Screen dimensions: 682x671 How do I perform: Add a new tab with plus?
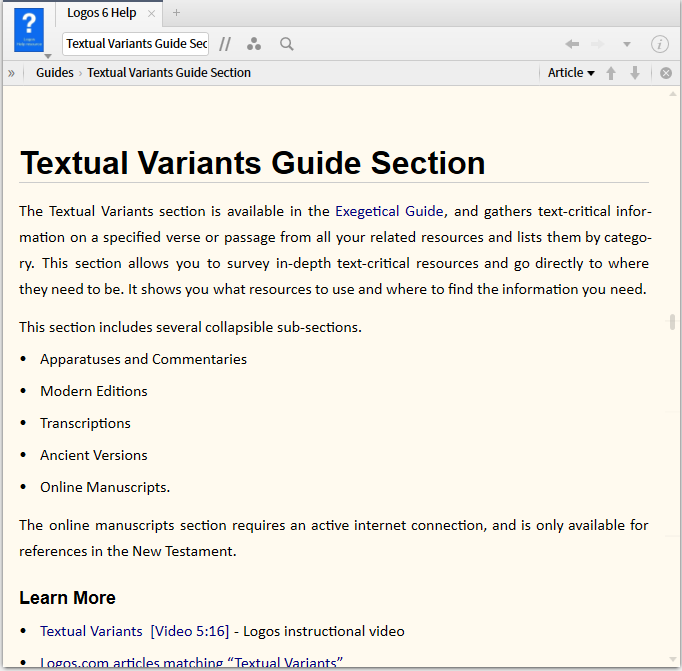[176, 13]
